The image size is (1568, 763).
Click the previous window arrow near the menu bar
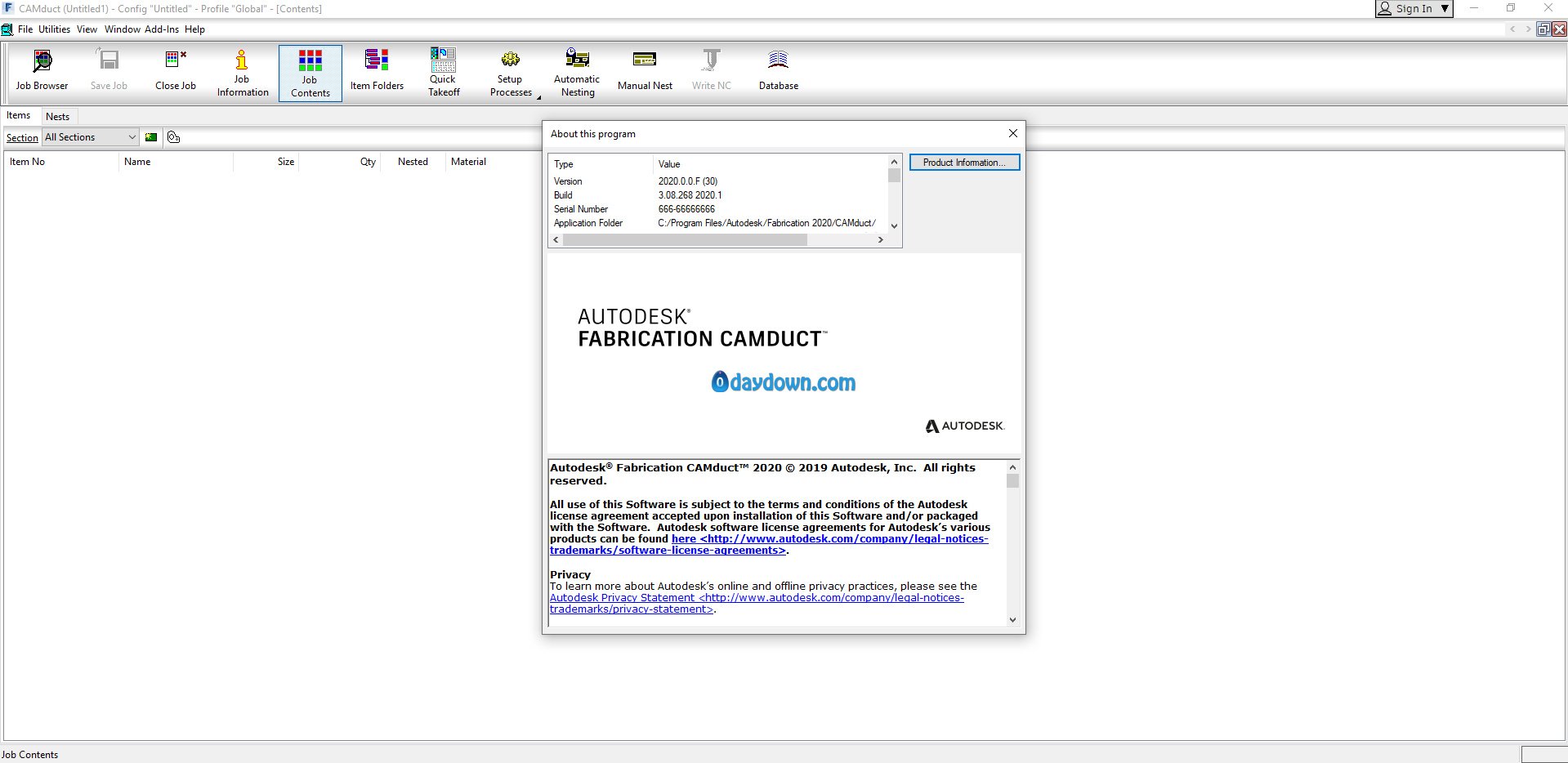(1512, 29)
